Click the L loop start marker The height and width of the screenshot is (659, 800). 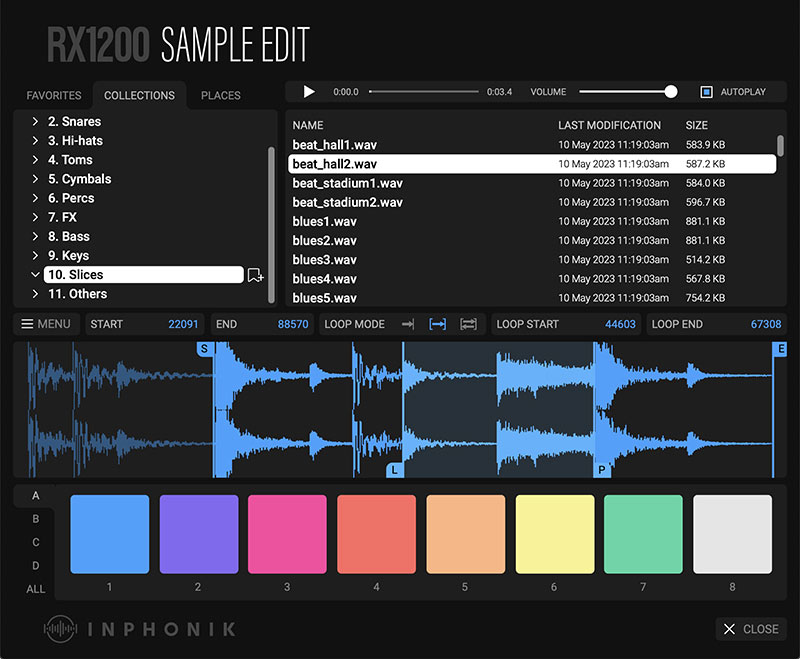394,470
